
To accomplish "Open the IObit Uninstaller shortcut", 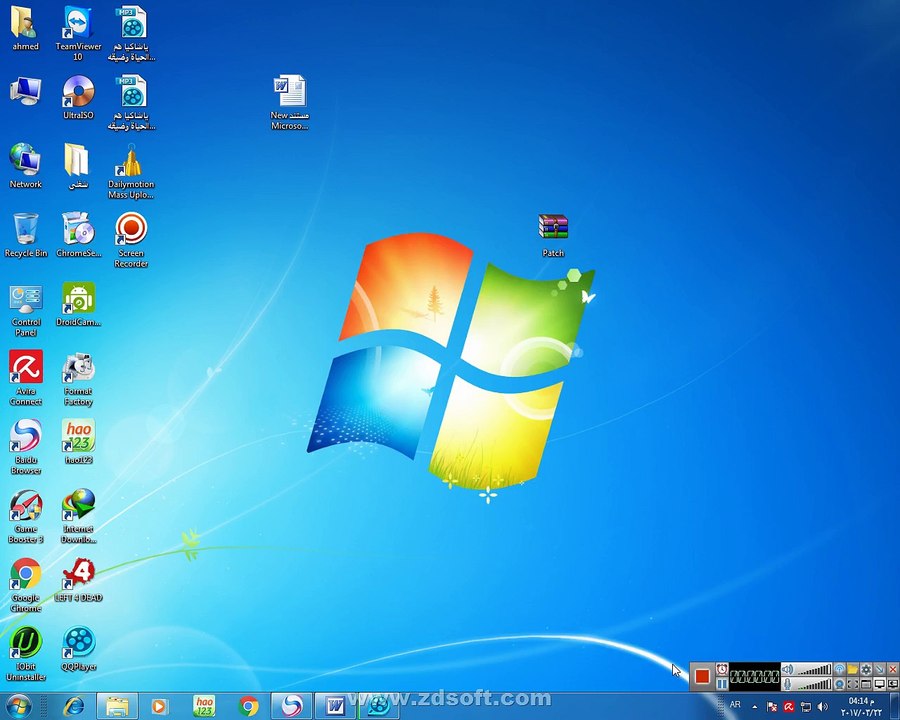I will click(25, 653).
